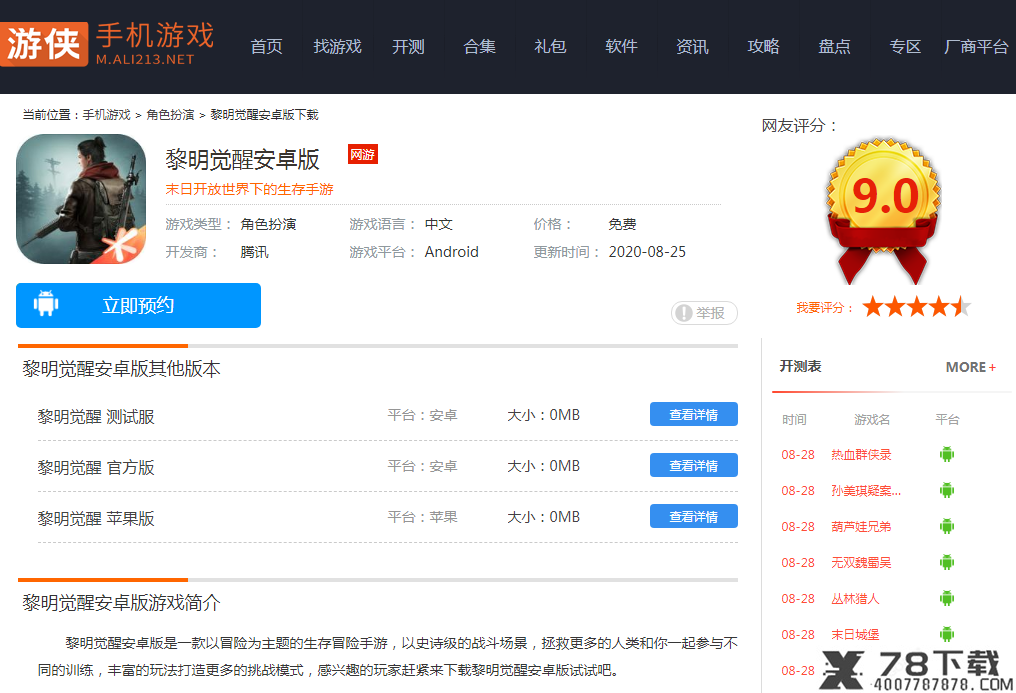
Task: Open the 丛林猎人 game link
Action: 855,598
